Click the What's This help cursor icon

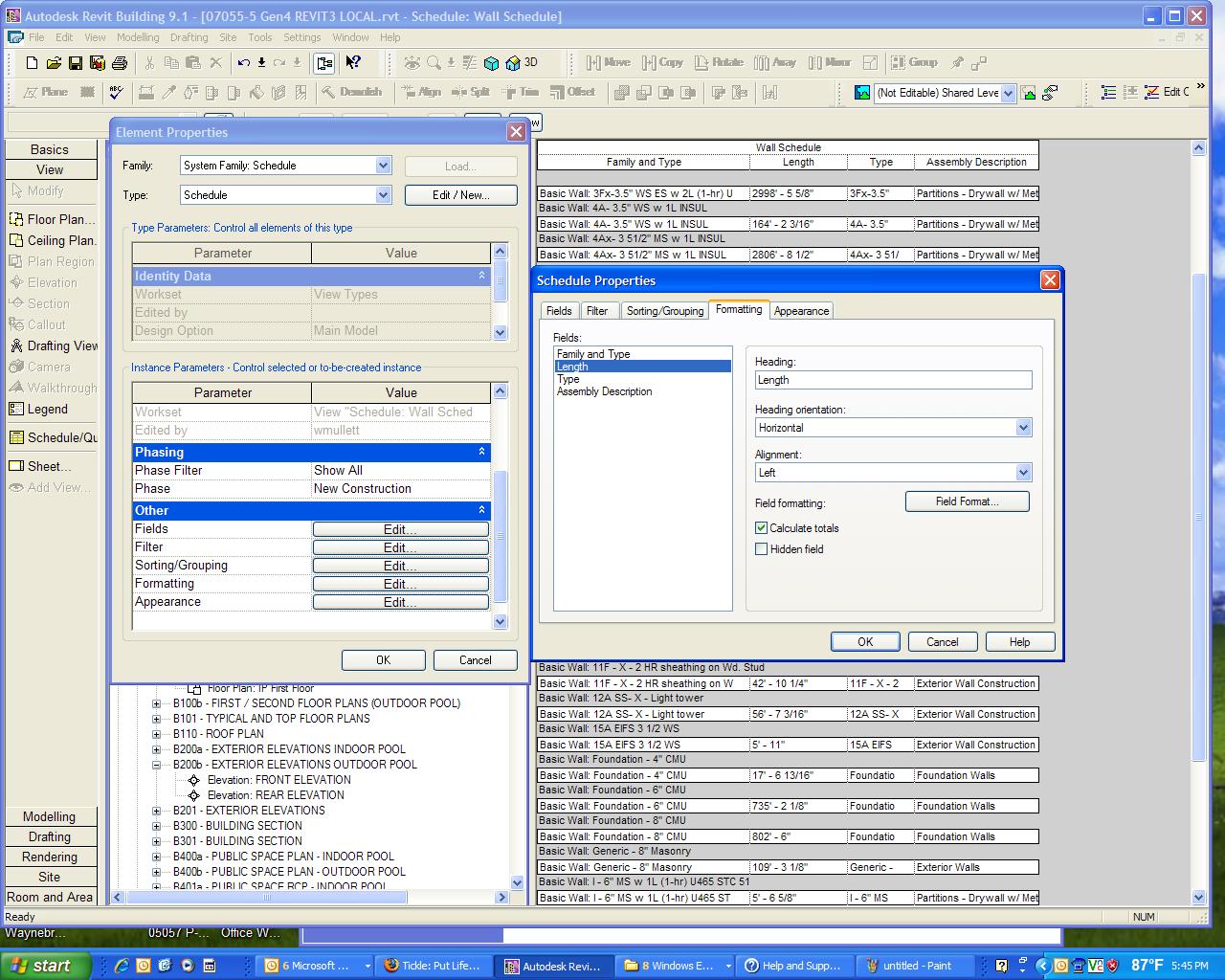coord(353,63)
